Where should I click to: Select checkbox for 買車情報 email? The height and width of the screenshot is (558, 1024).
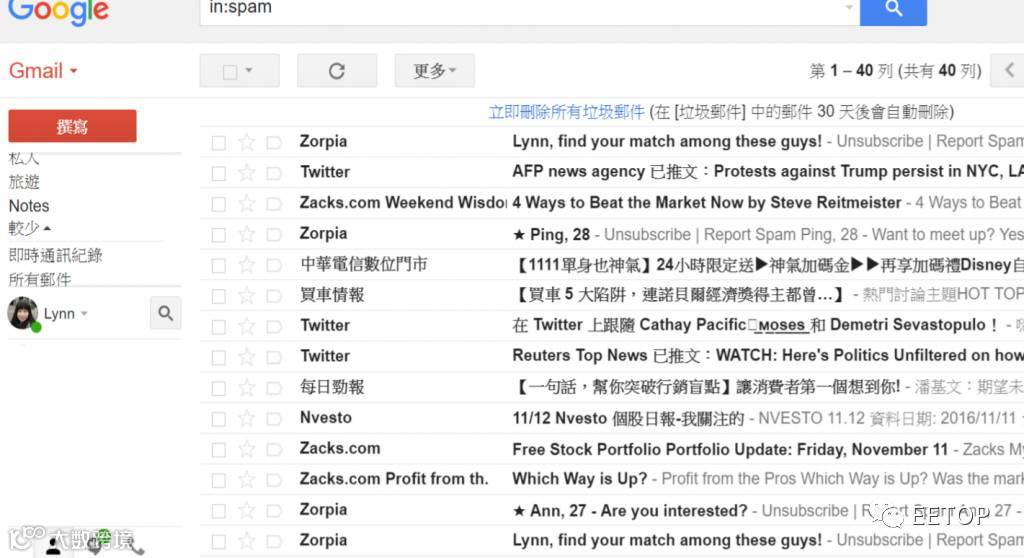tap(218, 296)
